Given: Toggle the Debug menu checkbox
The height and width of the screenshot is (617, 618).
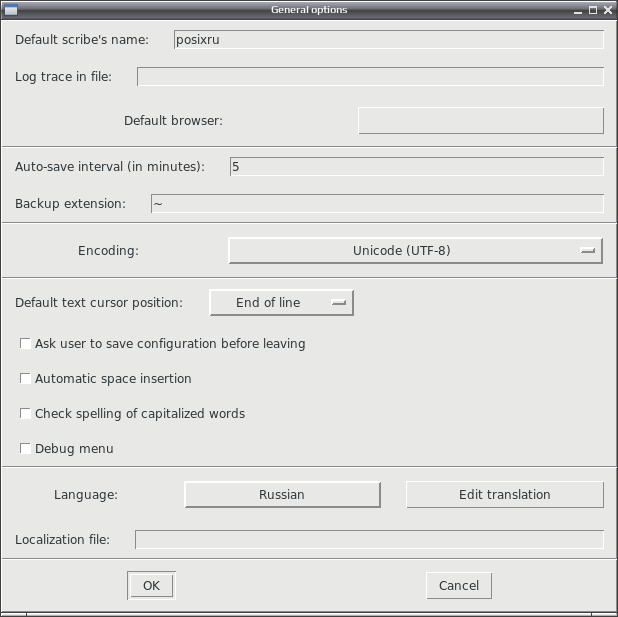Looking at the screenshot, I should click(25, 448).
